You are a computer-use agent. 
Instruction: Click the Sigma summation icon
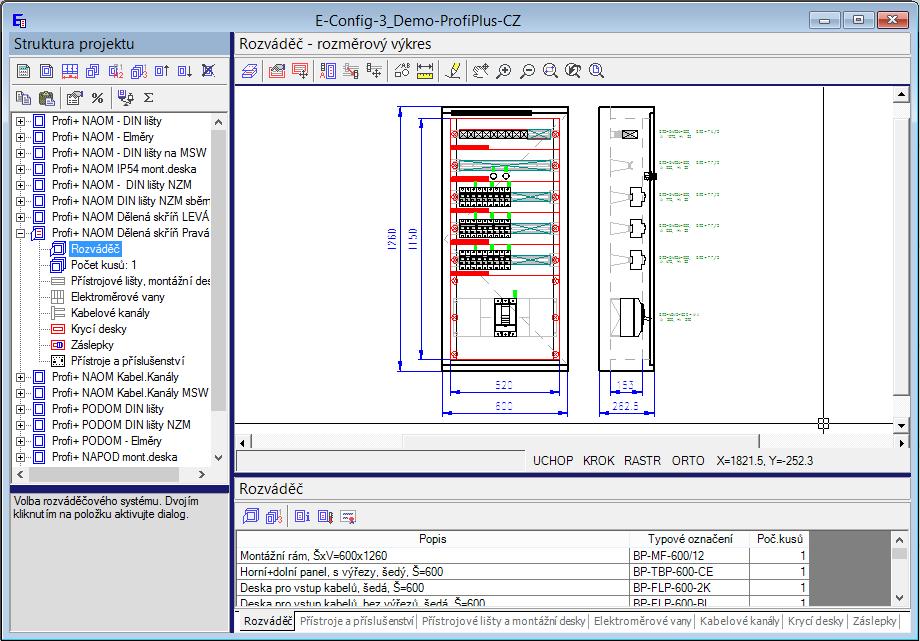pyautogui.click(x=148, y=98)
